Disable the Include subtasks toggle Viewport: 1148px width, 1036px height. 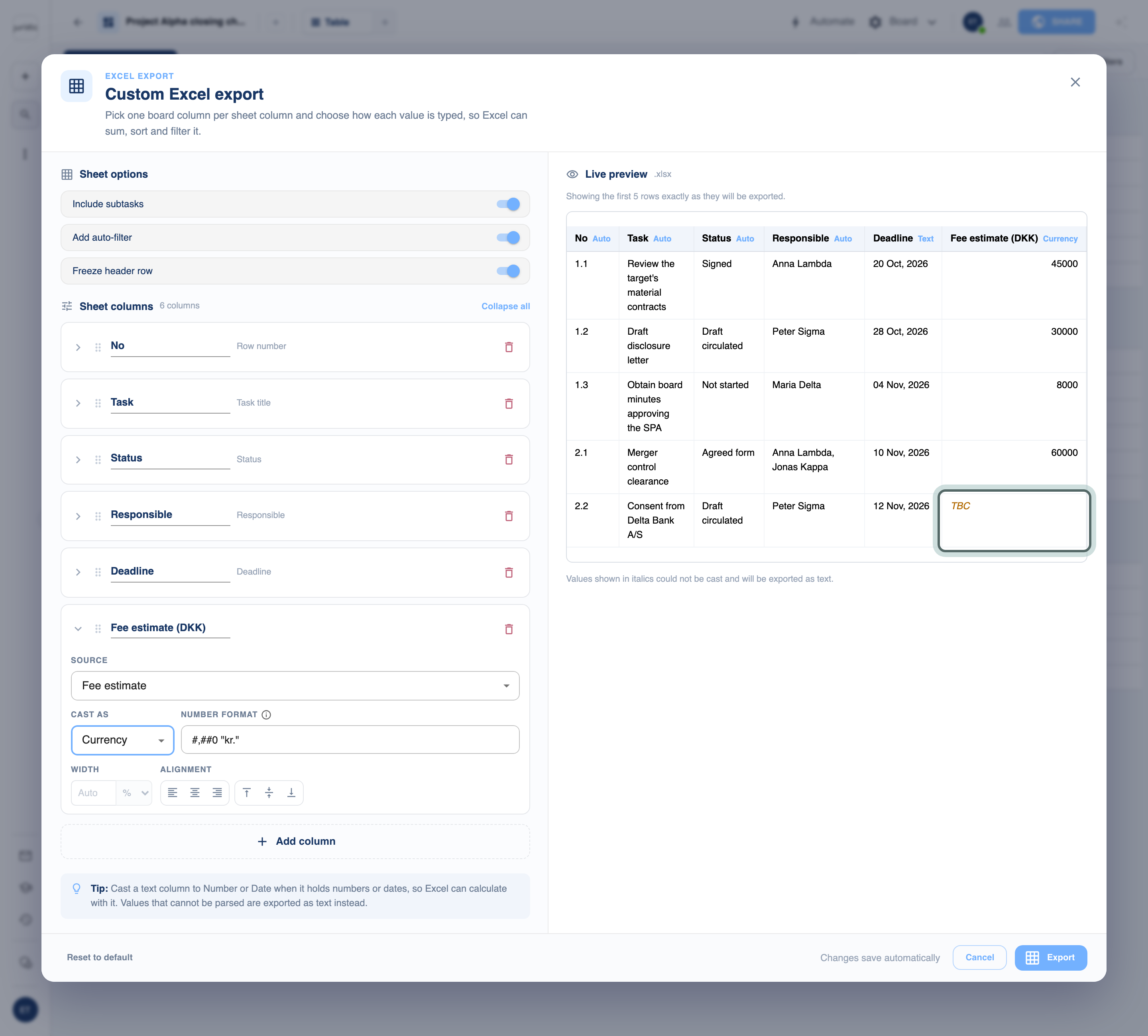tap(508, 204)
